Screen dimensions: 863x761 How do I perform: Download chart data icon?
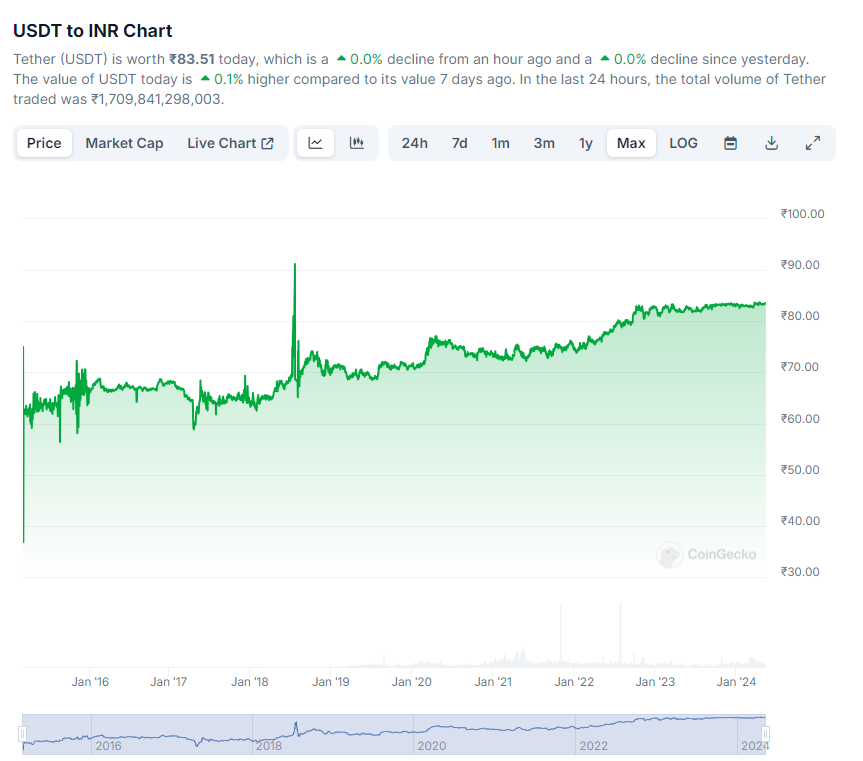[x=772, y=143]
